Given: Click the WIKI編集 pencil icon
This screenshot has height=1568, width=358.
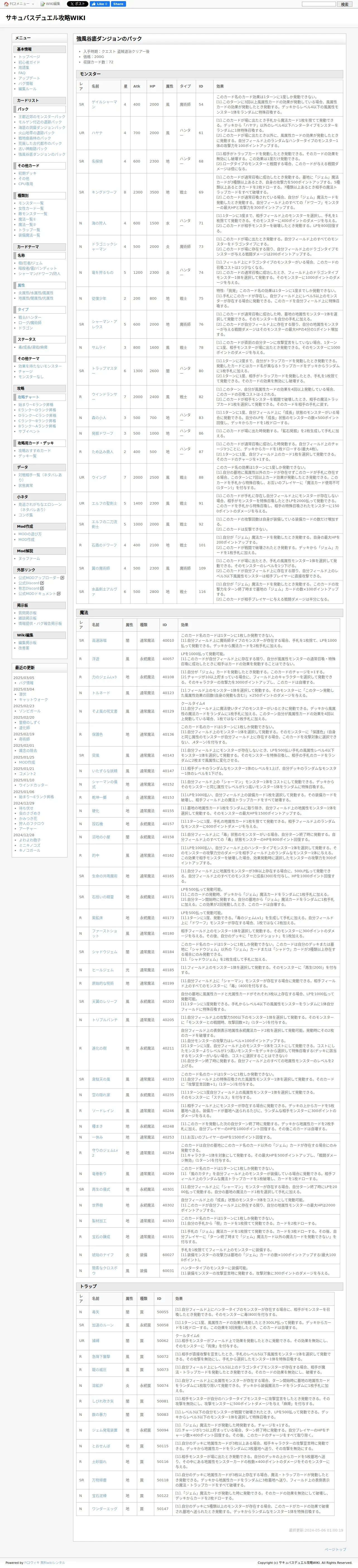Looking at the screenshot, I should click(x=43, y=4).
